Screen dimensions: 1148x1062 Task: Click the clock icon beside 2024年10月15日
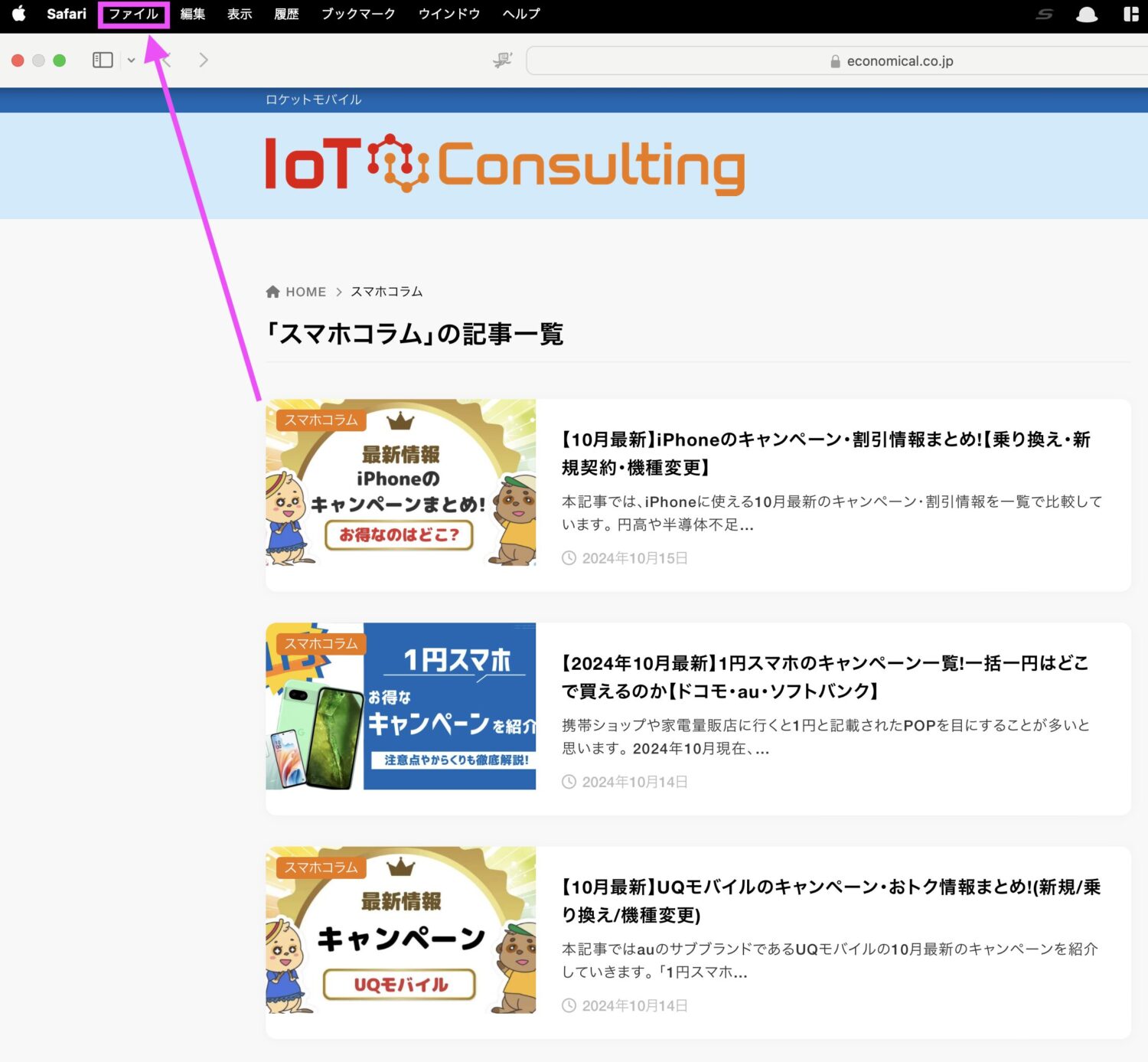coord(569,558)
